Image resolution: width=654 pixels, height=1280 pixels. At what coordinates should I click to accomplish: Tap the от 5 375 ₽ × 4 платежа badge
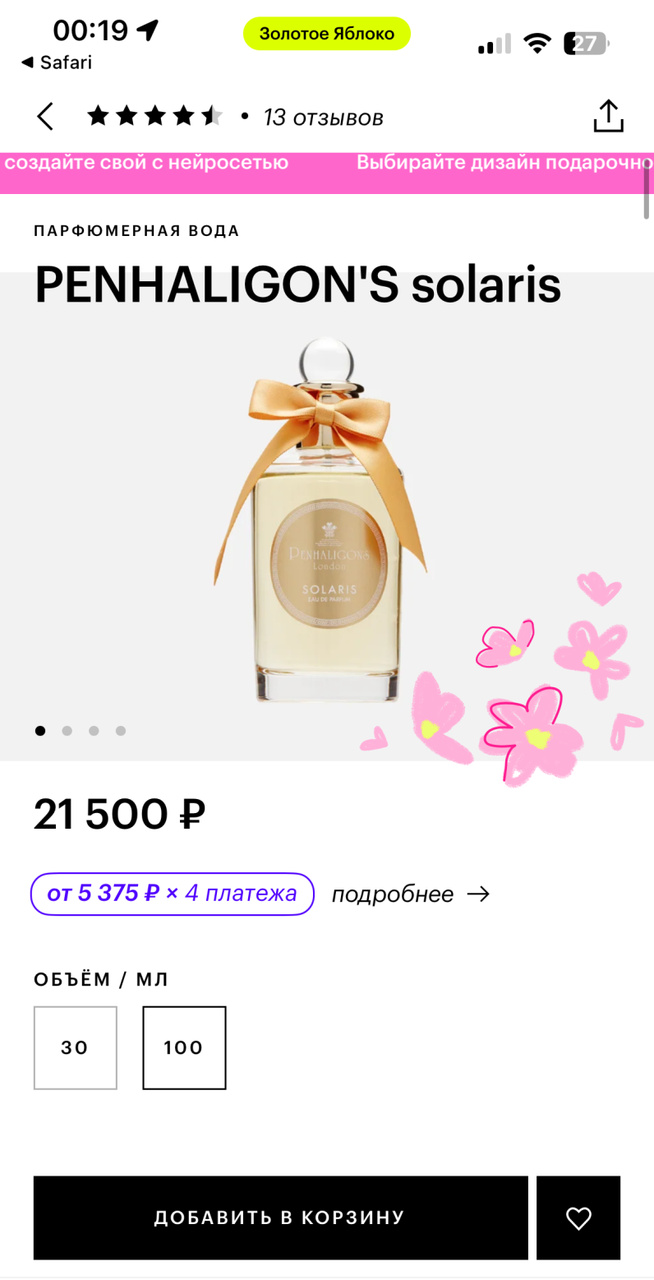[x=172, y=893]
